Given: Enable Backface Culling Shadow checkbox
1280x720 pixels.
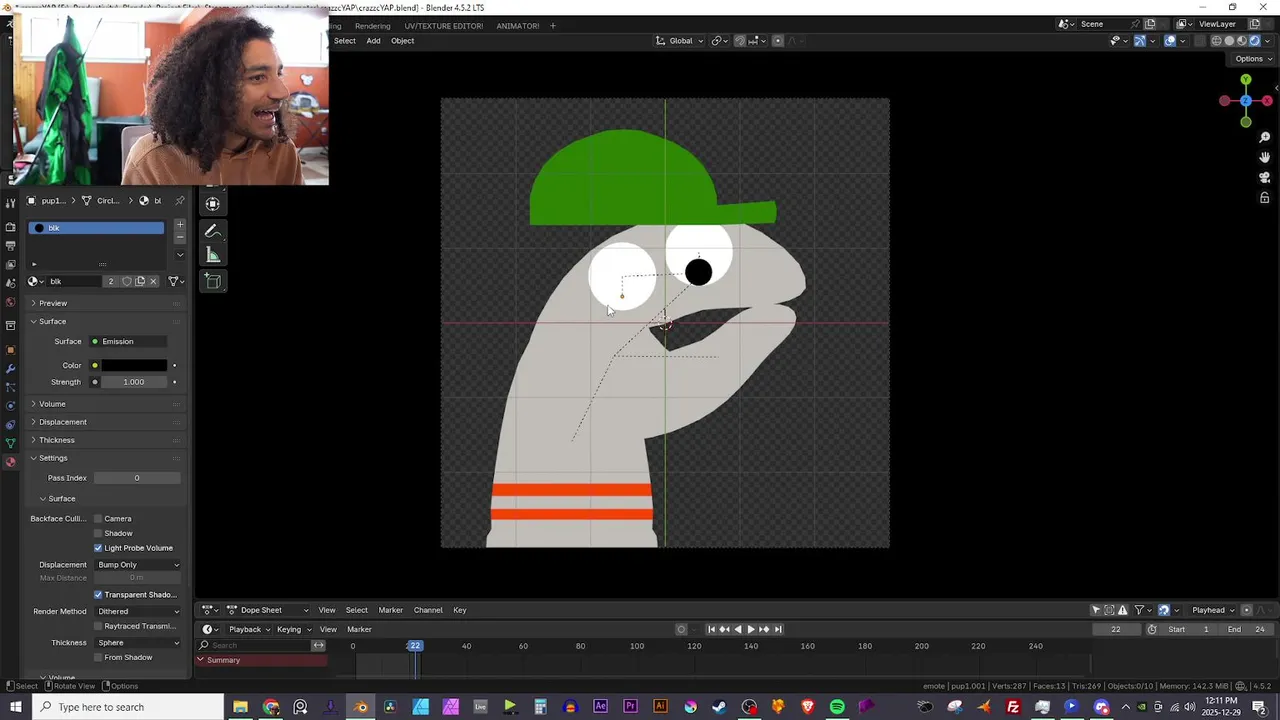Looking at the screenshot, I should (98, 533).
